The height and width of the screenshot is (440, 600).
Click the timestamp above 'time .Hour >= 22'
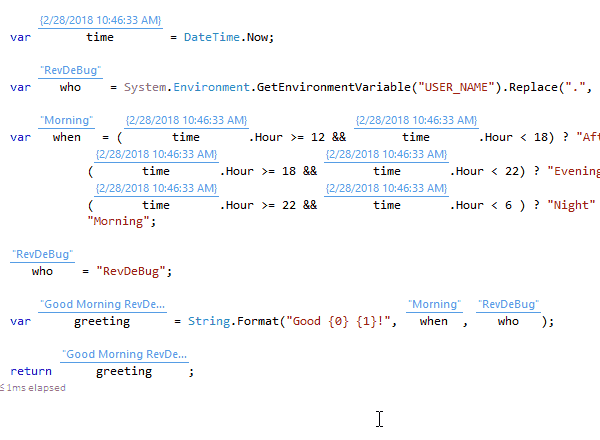157,189
